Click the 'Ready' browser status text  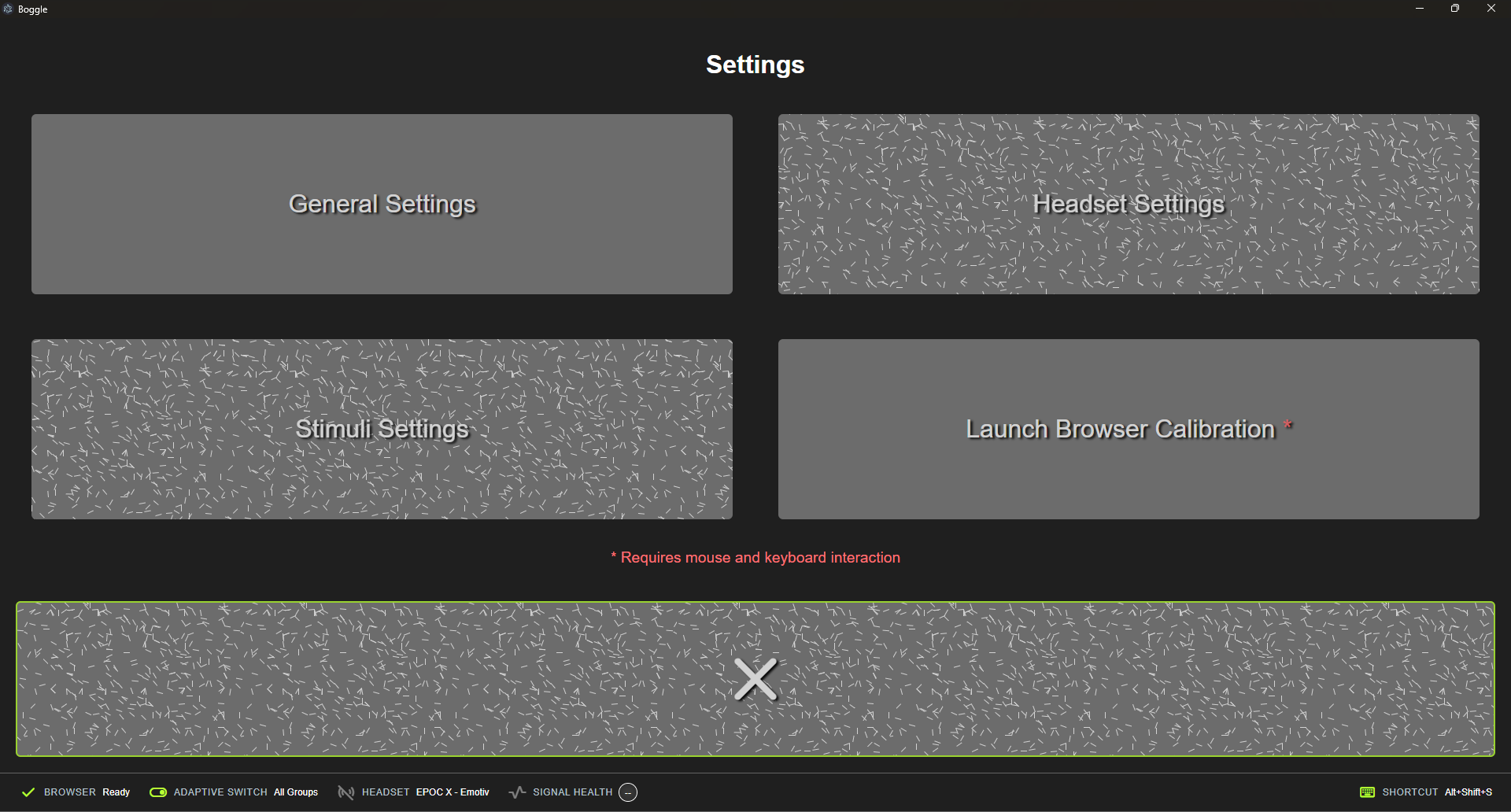click(116, 792)
